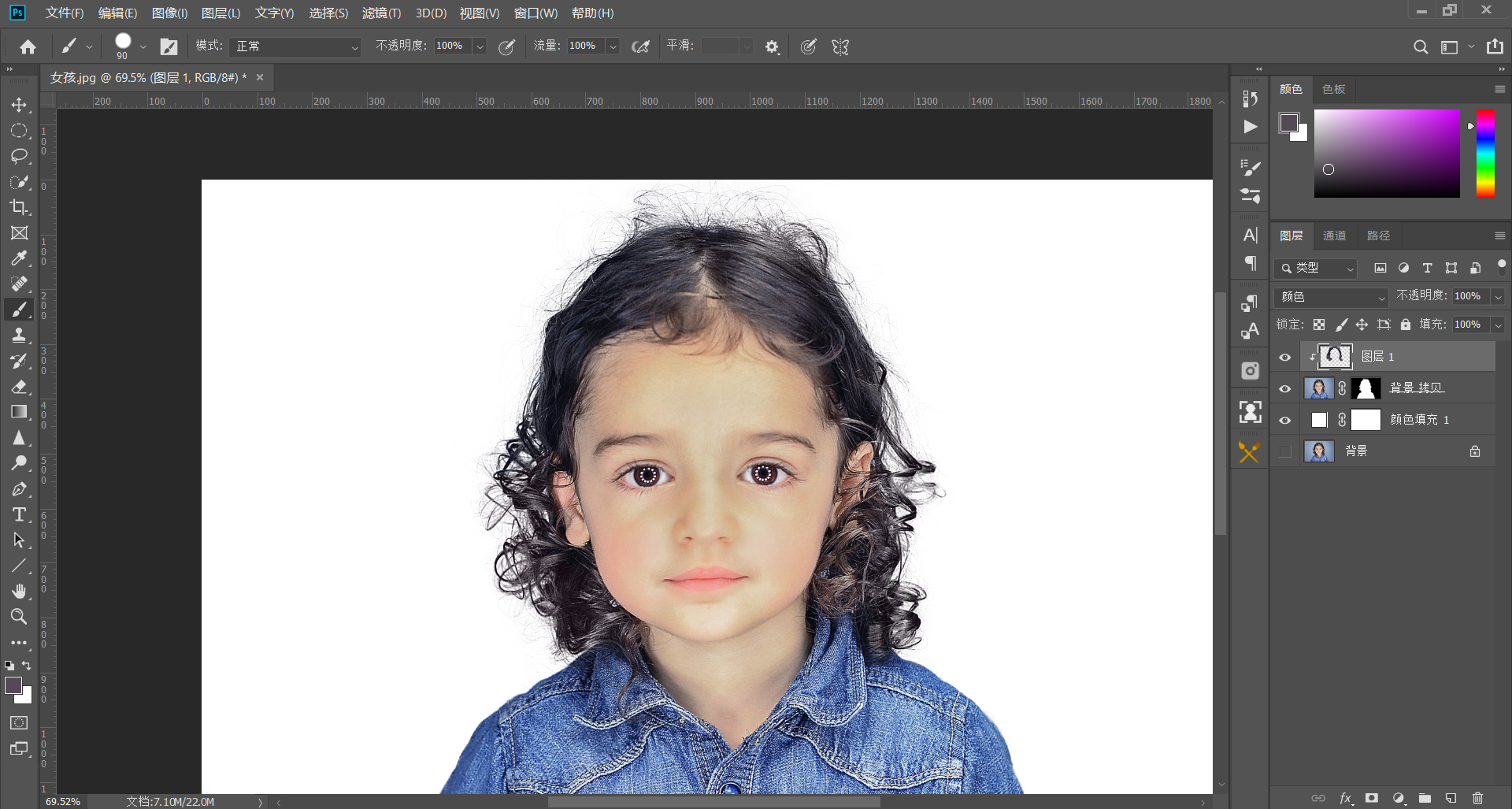Image resolution: width=1512 pixels, height=809 pixels.
Task: Click the 图层 1 layer thumbnail
Action: [x=1335, y=356]
